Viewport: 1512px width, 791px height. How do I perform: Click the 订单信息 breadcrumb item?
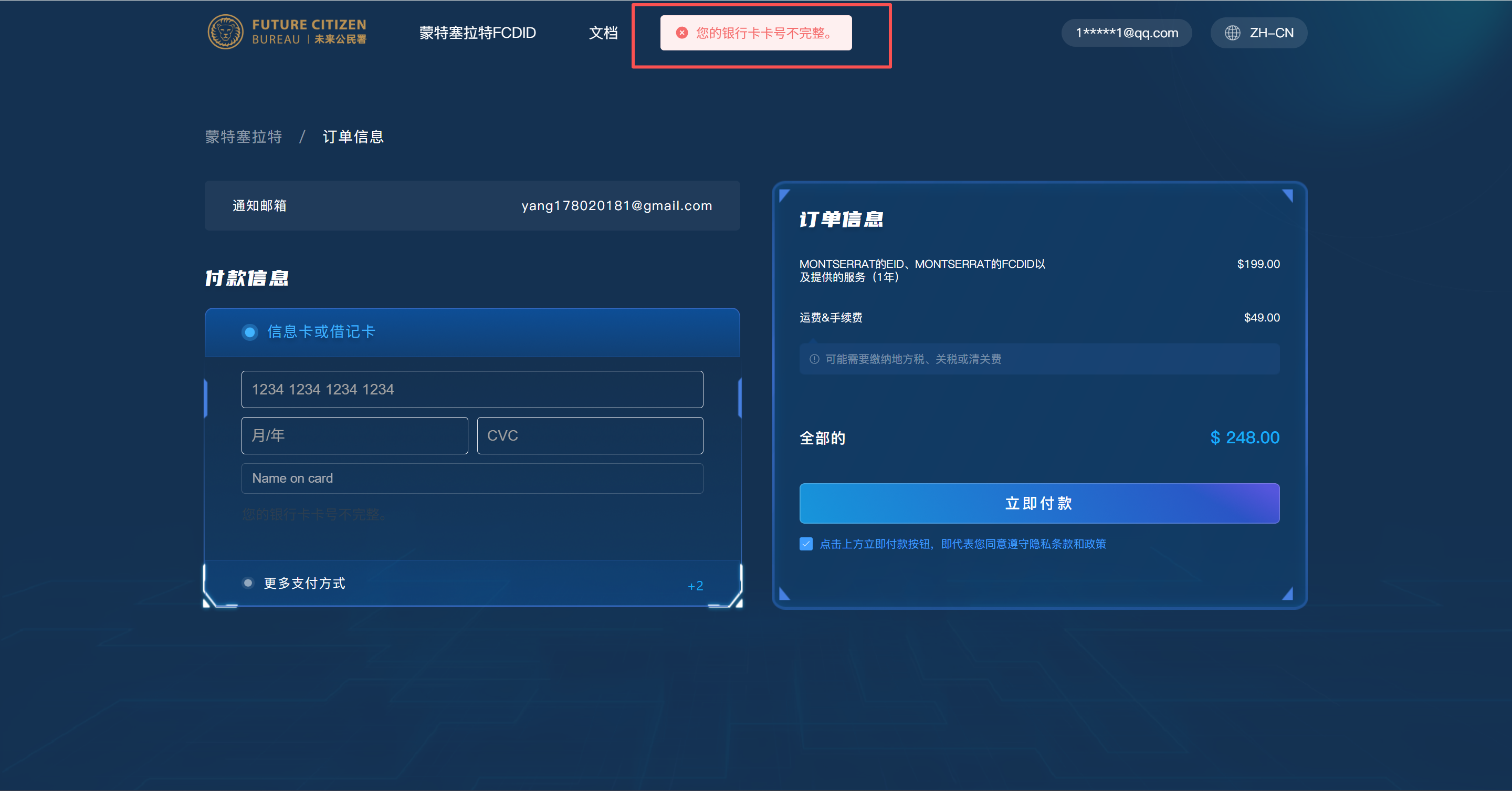353,137
